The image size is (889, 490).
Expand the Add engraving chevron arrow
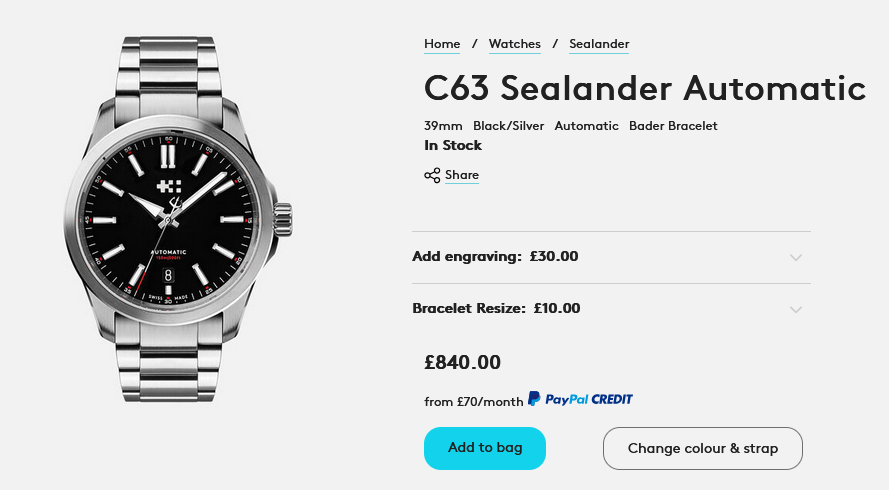tap(795, 257)
